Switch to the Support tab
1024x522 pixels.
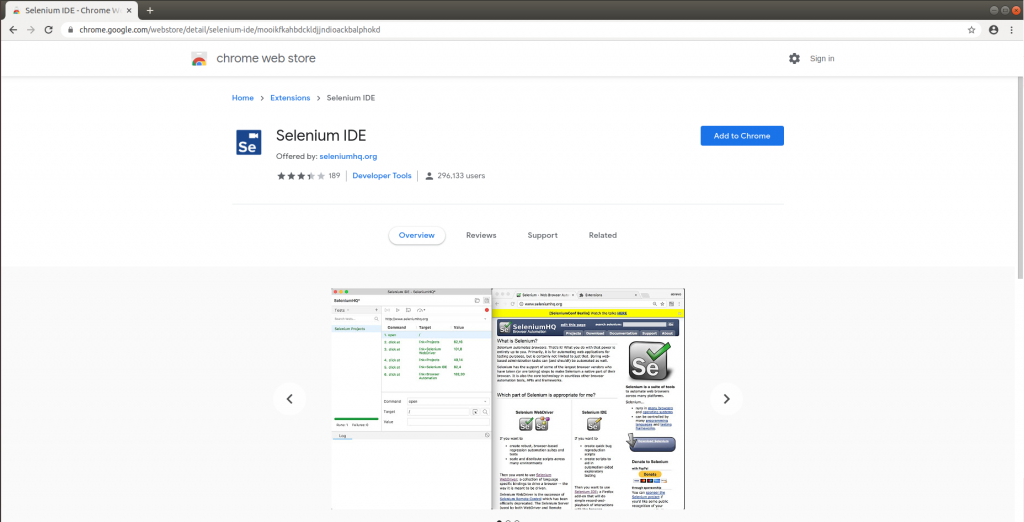(x=542, y=236)
